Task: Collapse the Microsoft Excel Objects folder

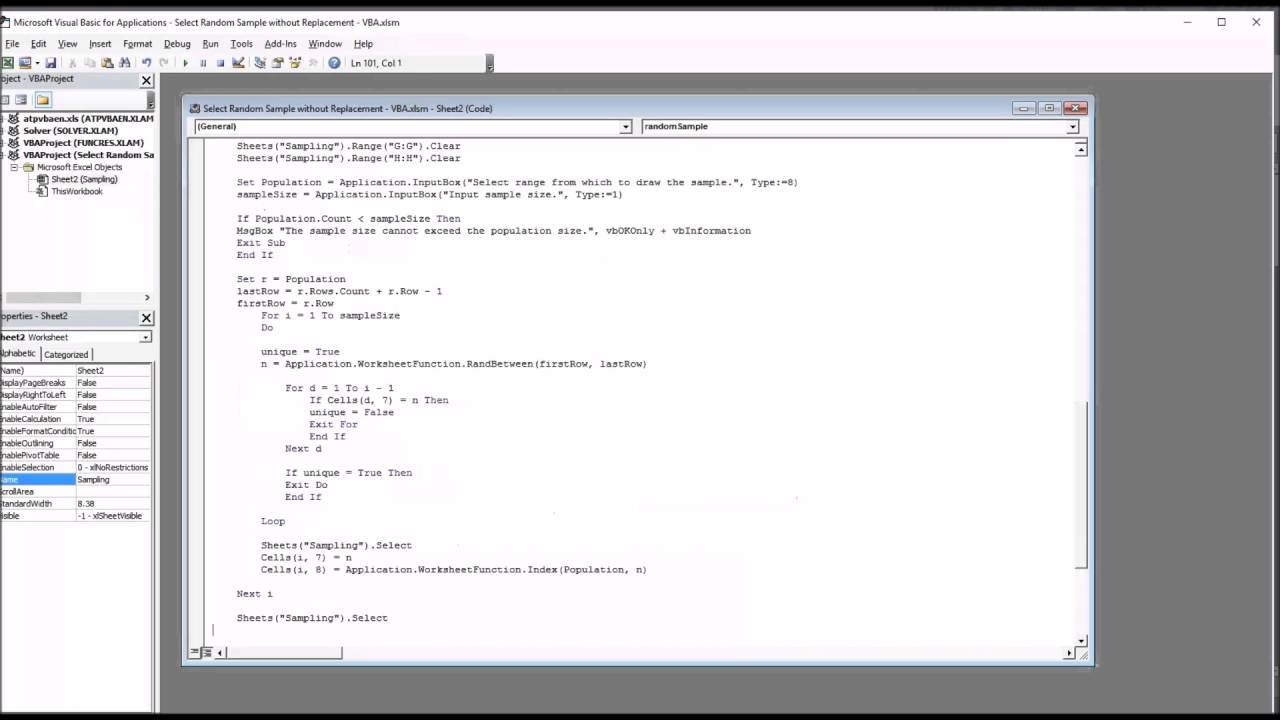Action: point(15,168)
